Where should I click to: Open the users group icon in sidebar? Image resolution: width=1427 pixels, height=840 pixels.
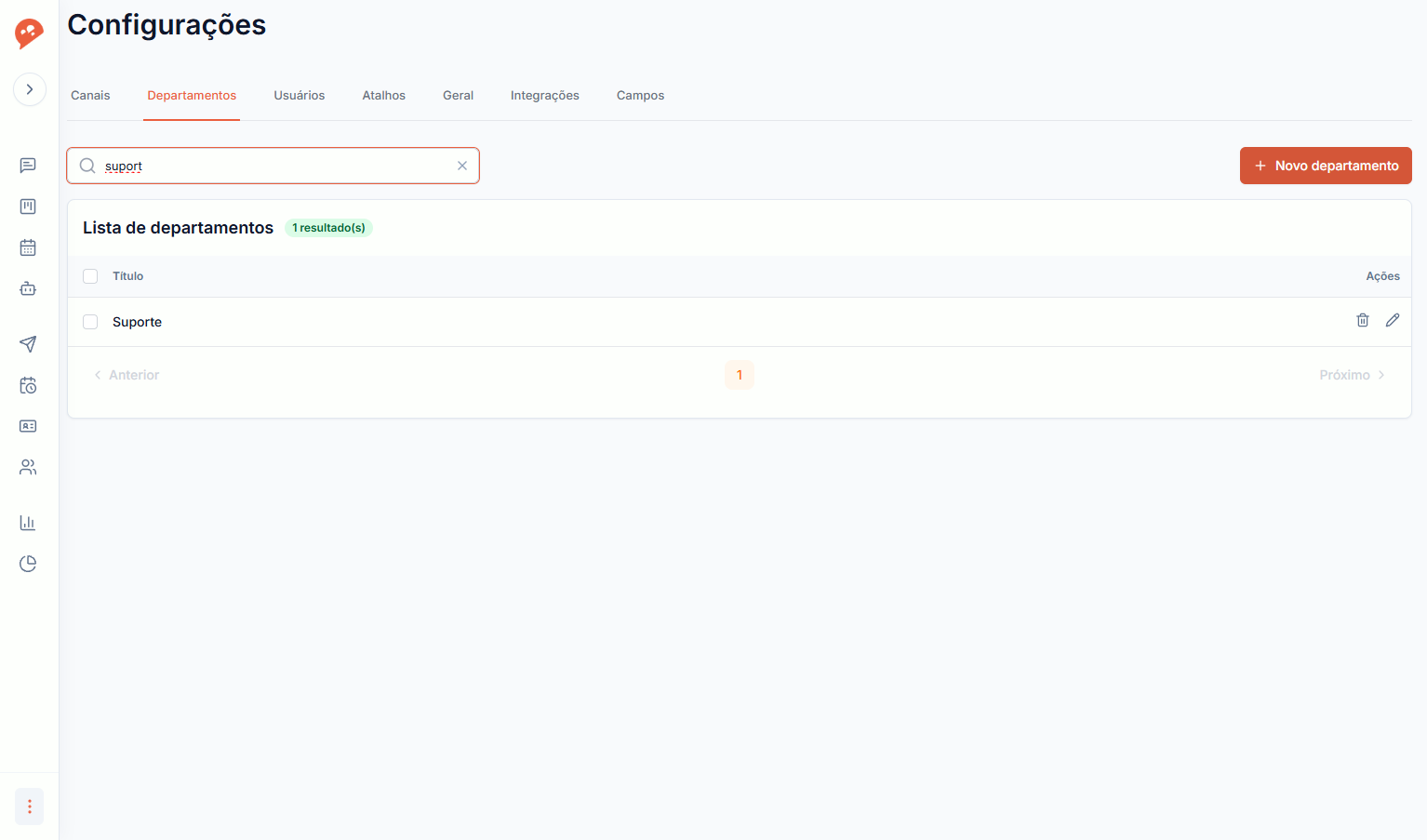pyautogui.click(x=28, y=467)
